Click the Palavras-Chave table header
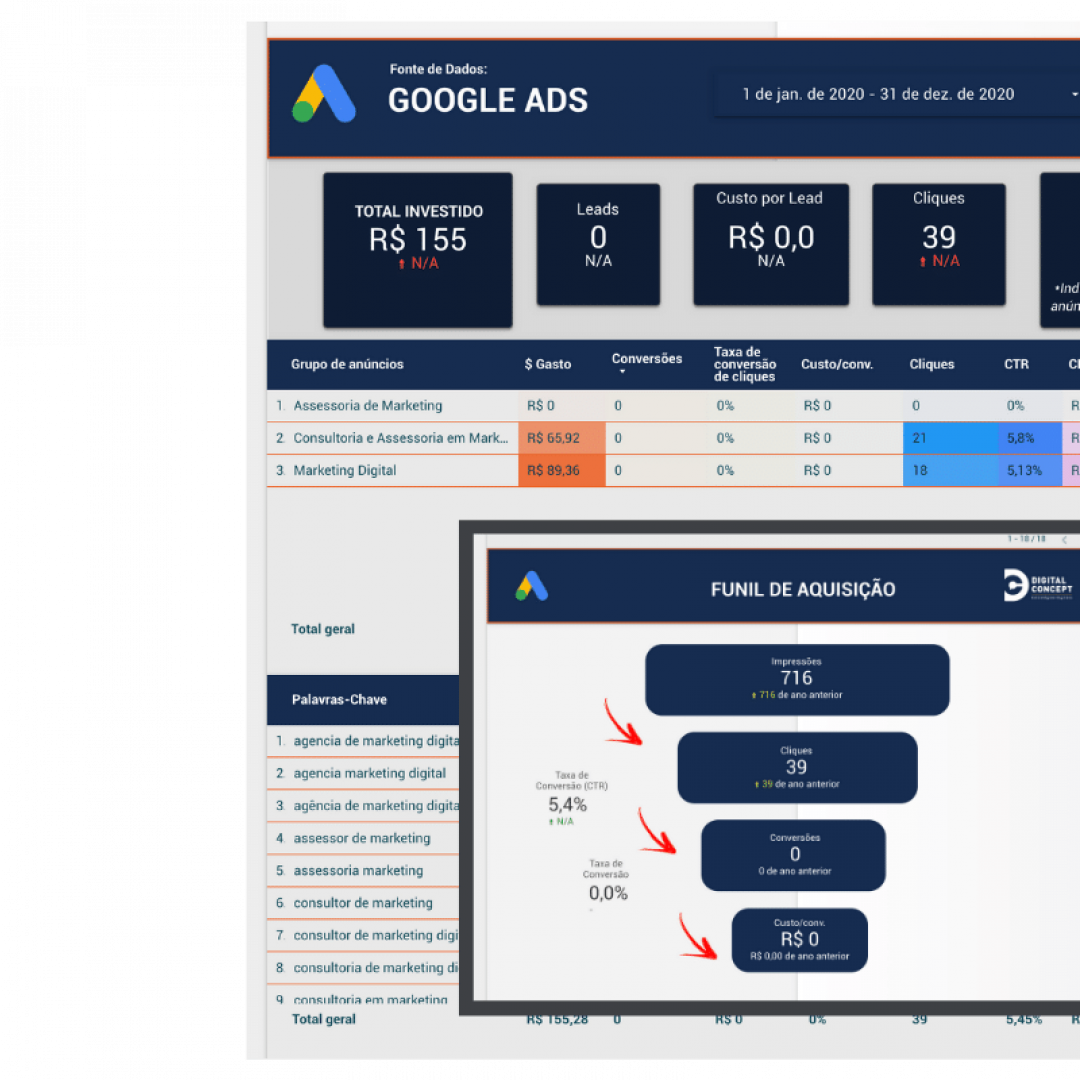This screenshot has width=1080, height=1080. point(339,700)
